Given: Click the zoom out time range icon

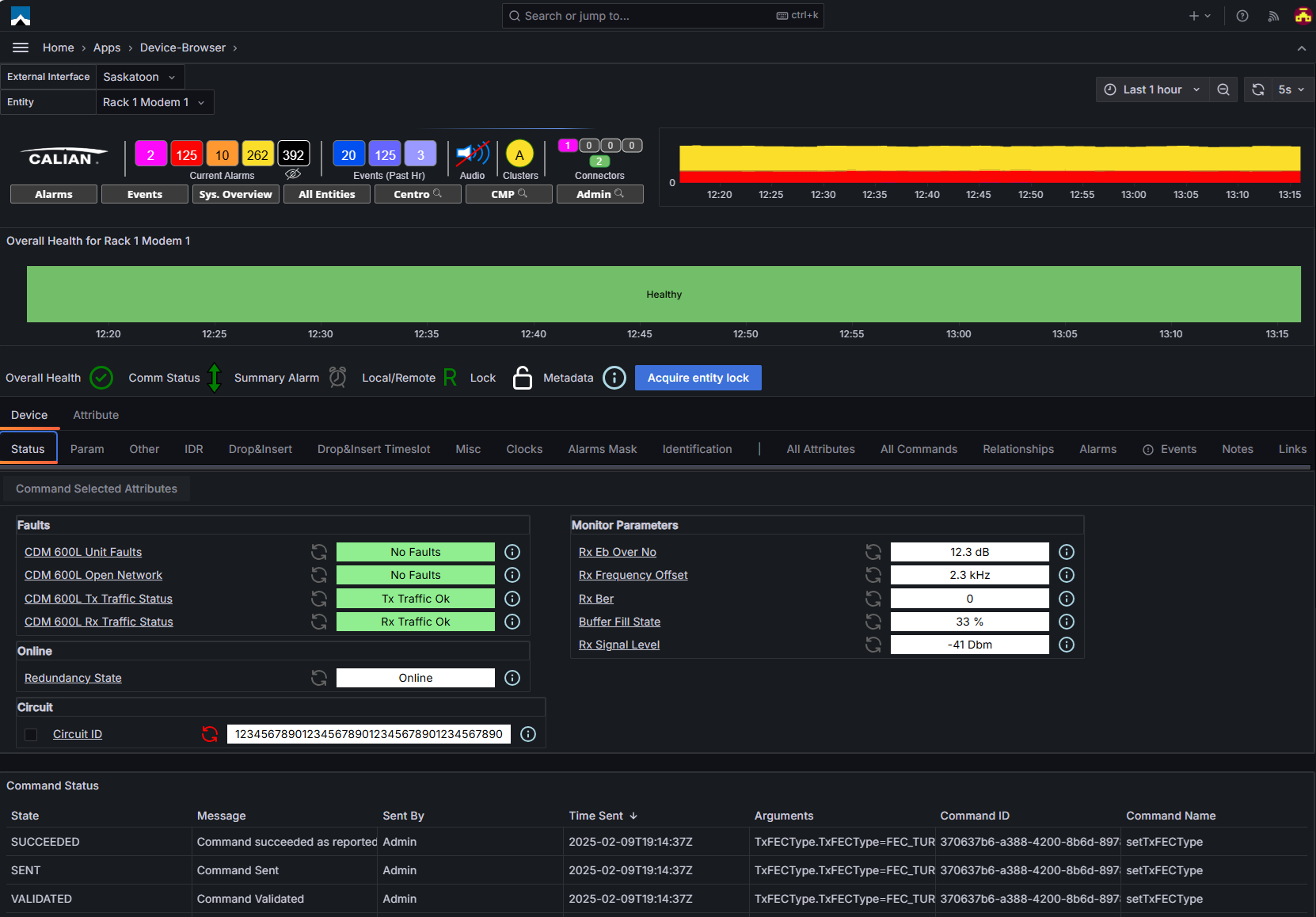Looking at the screenshot, I should [1223, 89].
